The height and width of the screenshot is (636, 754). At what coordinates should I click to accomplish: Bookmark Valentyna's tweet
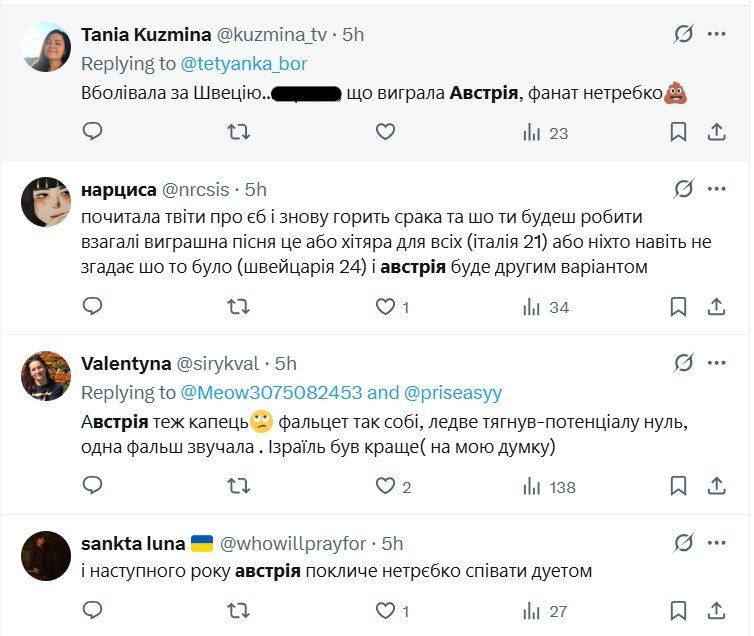(678, 486)
